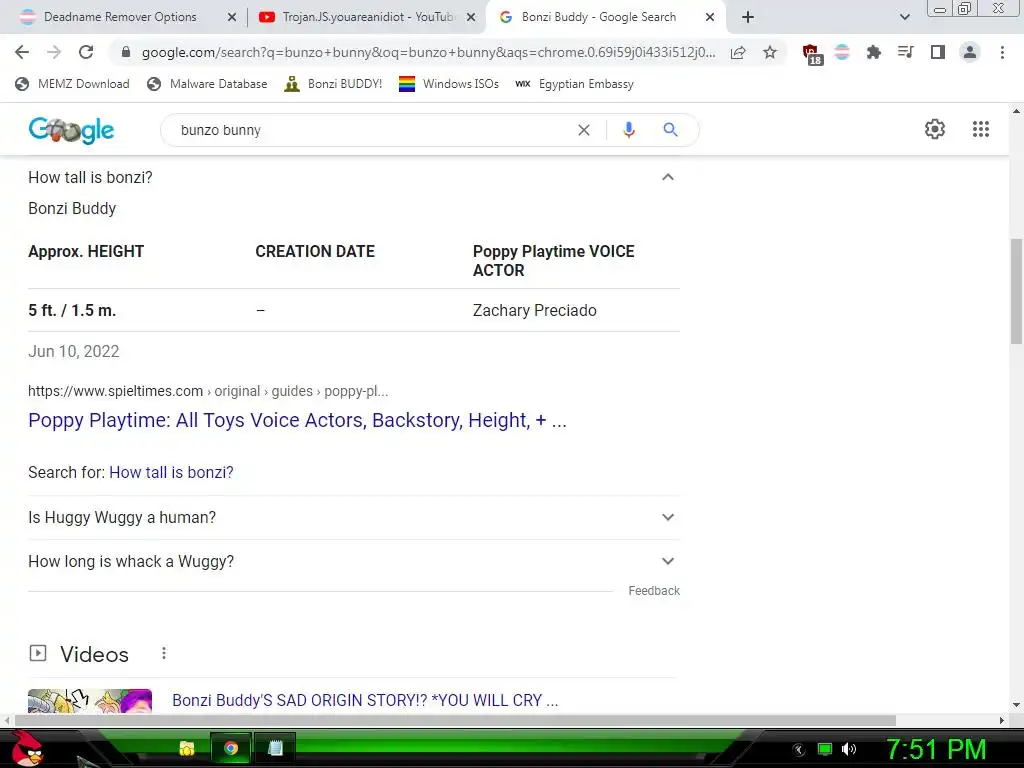1024x768 pixels.
Task: Open tab search dropdown arrow
Action: point(904,17)
